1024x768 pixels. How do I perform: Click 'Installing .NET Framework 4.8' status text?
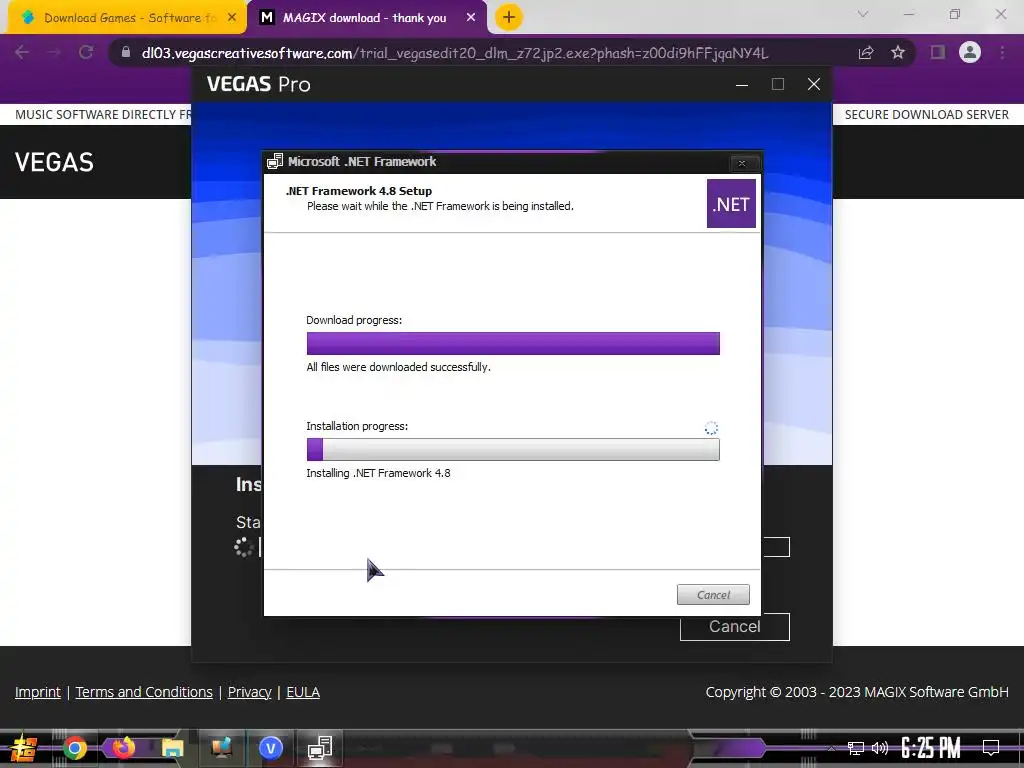point(378,473)
